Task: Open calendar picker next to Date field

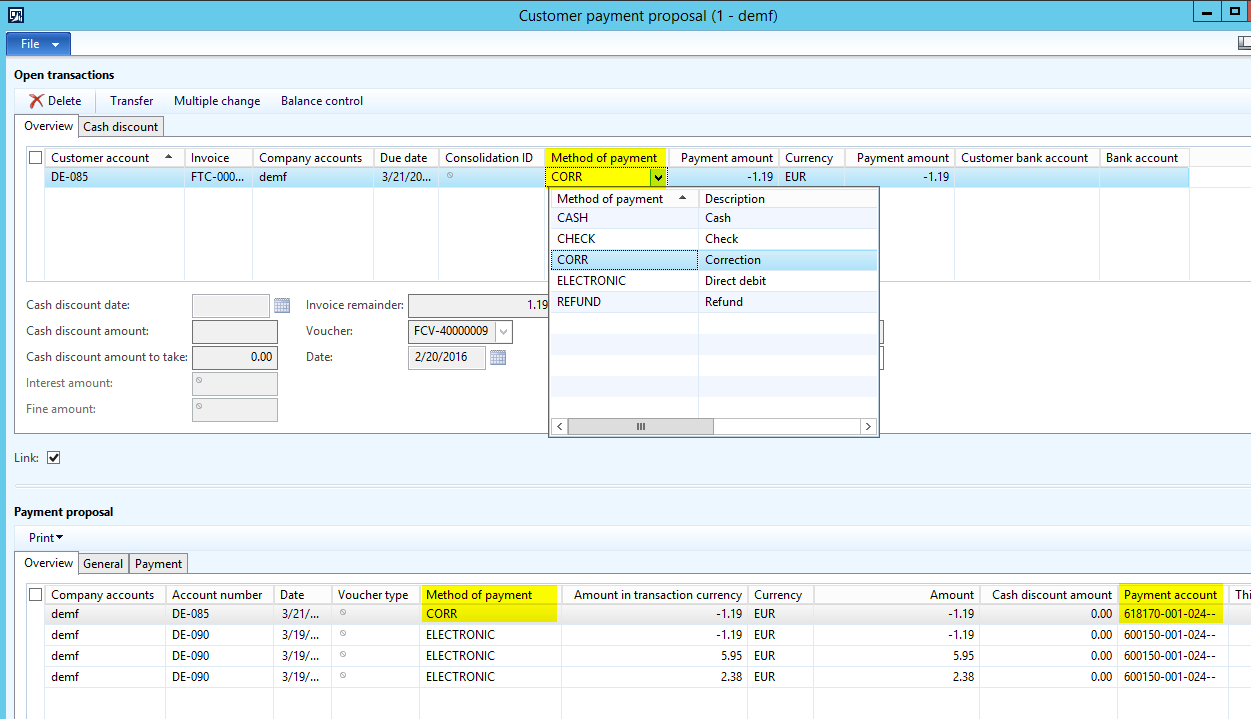Action: tap(498, 358)
